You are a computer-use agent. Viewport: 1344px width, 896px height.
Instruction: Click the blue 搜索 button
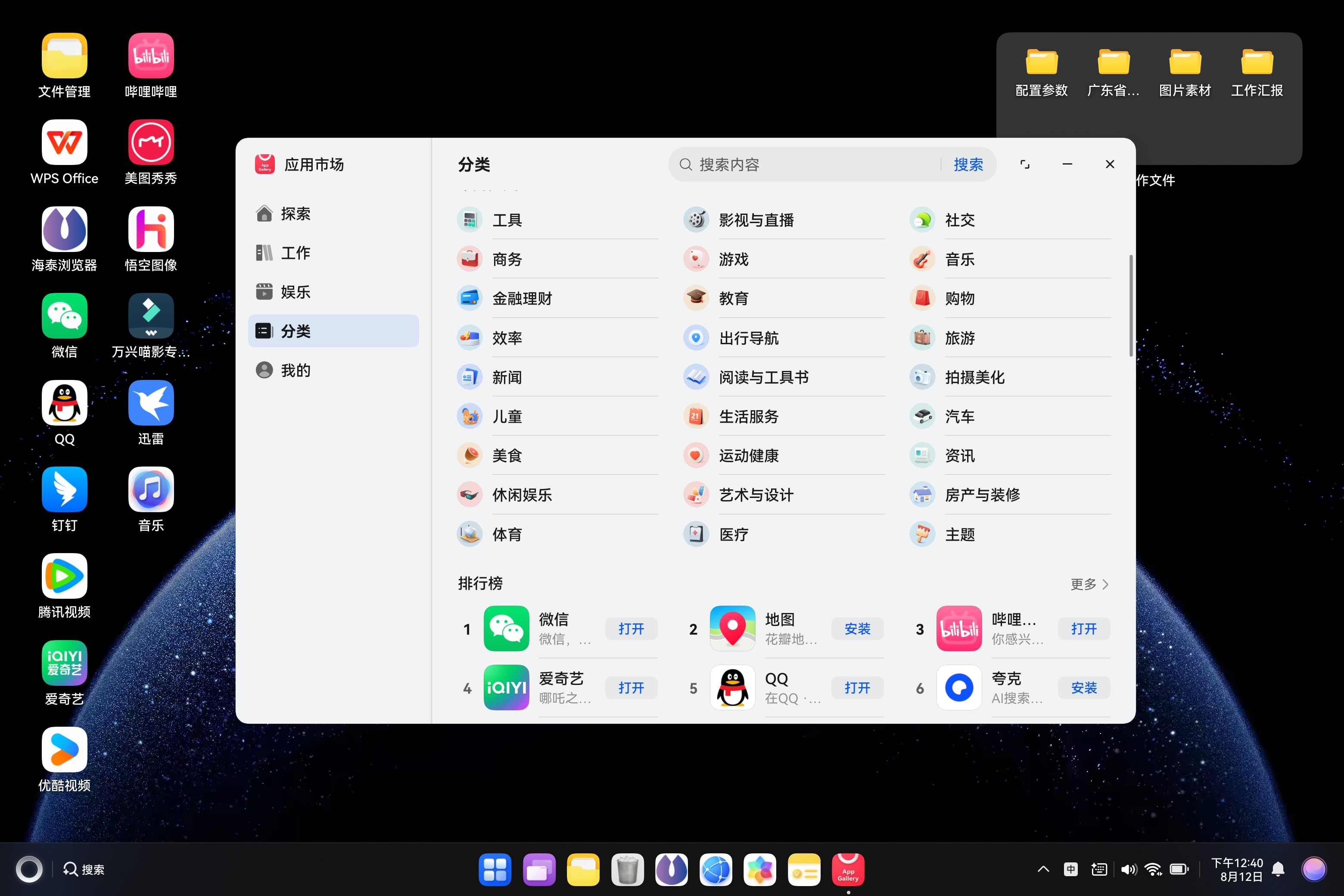pyautogui.click(x=968, y=165)
